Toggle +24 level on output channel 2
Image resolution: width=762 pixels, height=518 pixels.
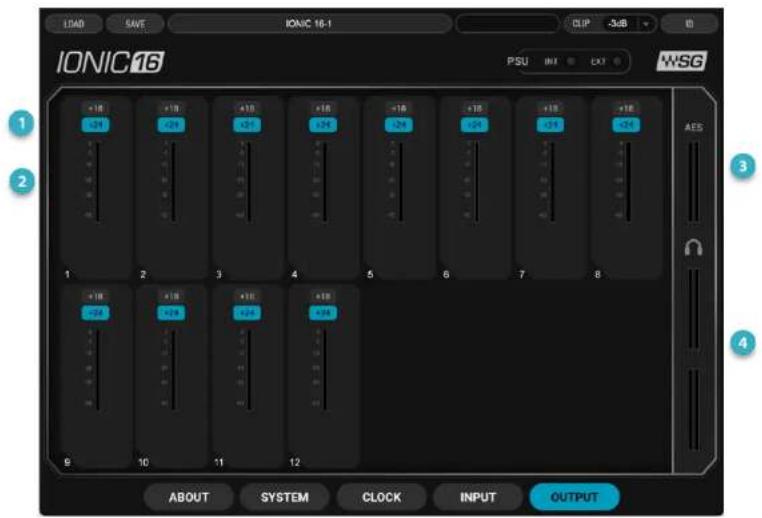pos(172,125)
